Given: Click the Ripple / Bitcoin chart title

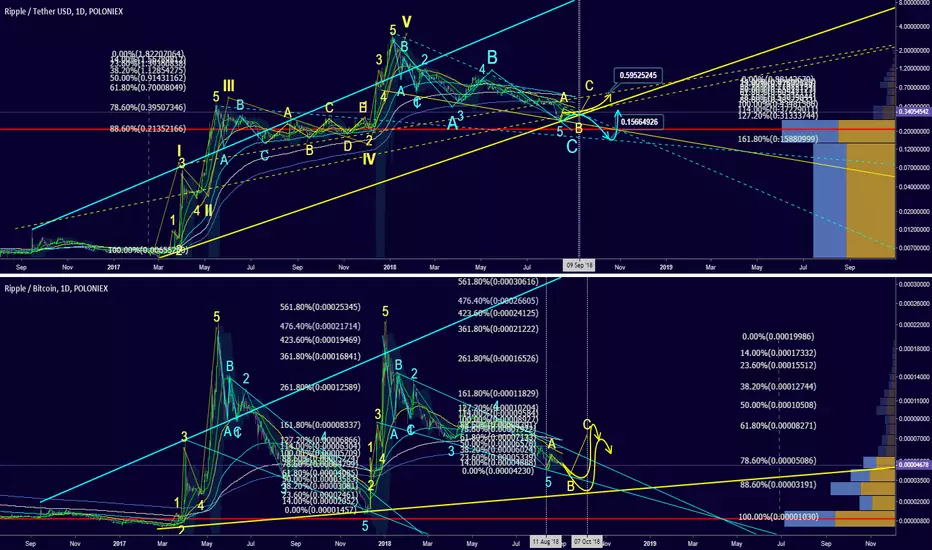Looking at the screenshot, I should pos(56,288).
